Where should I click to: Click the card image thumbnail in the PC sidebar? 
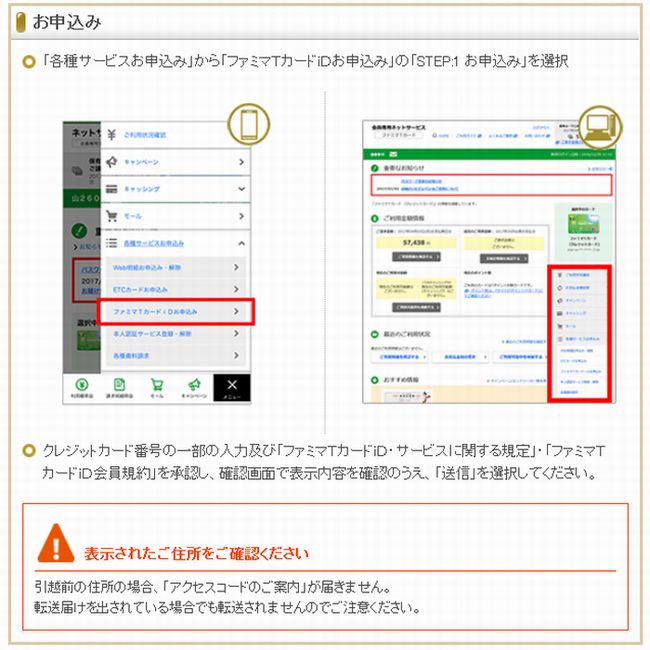583,223
